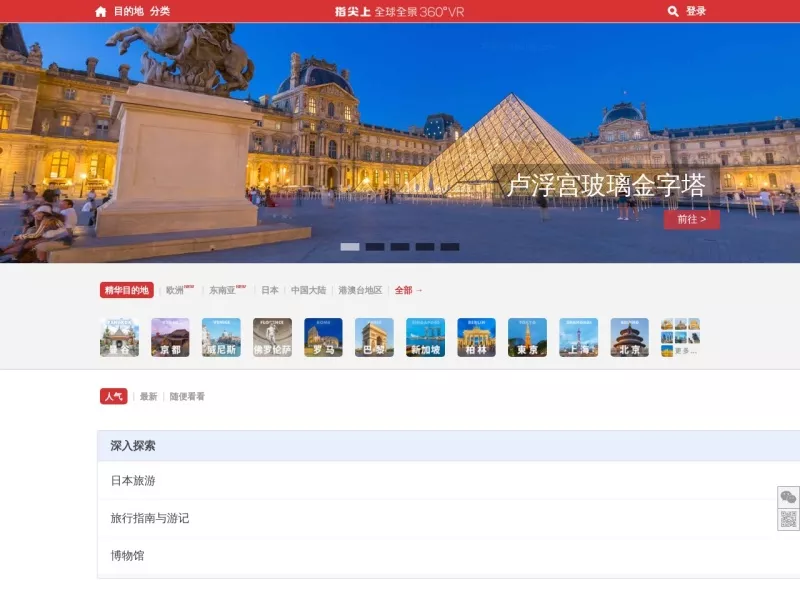Click the 博物馆 list item

coord(448,556)
